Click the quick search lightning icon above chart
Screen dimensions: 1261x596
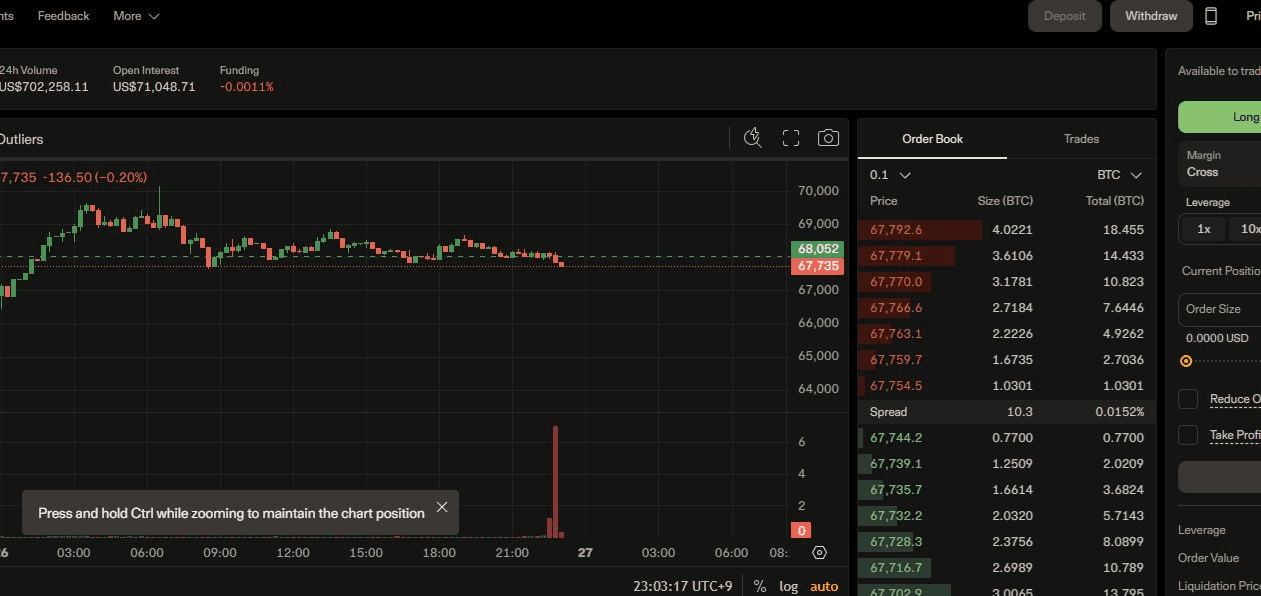pos(753,138)
